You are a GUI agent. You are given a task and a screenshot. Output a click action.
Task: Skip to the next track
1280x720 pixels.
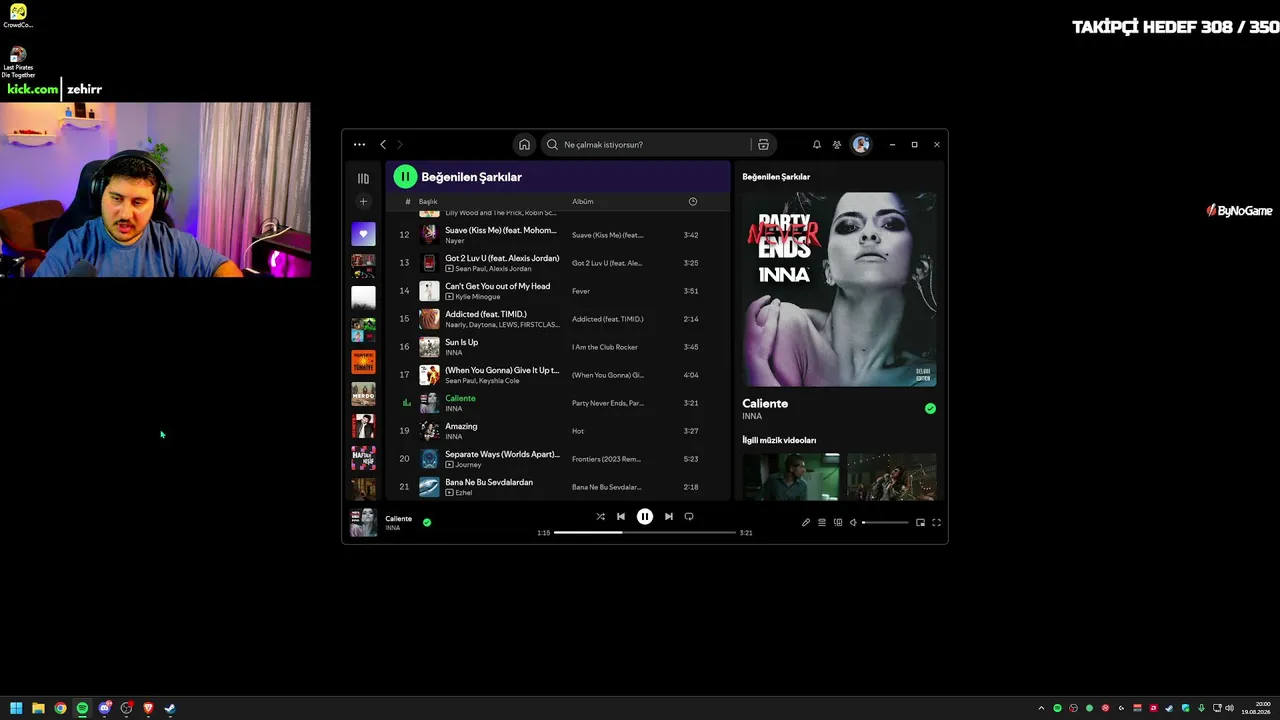[669, 517]
